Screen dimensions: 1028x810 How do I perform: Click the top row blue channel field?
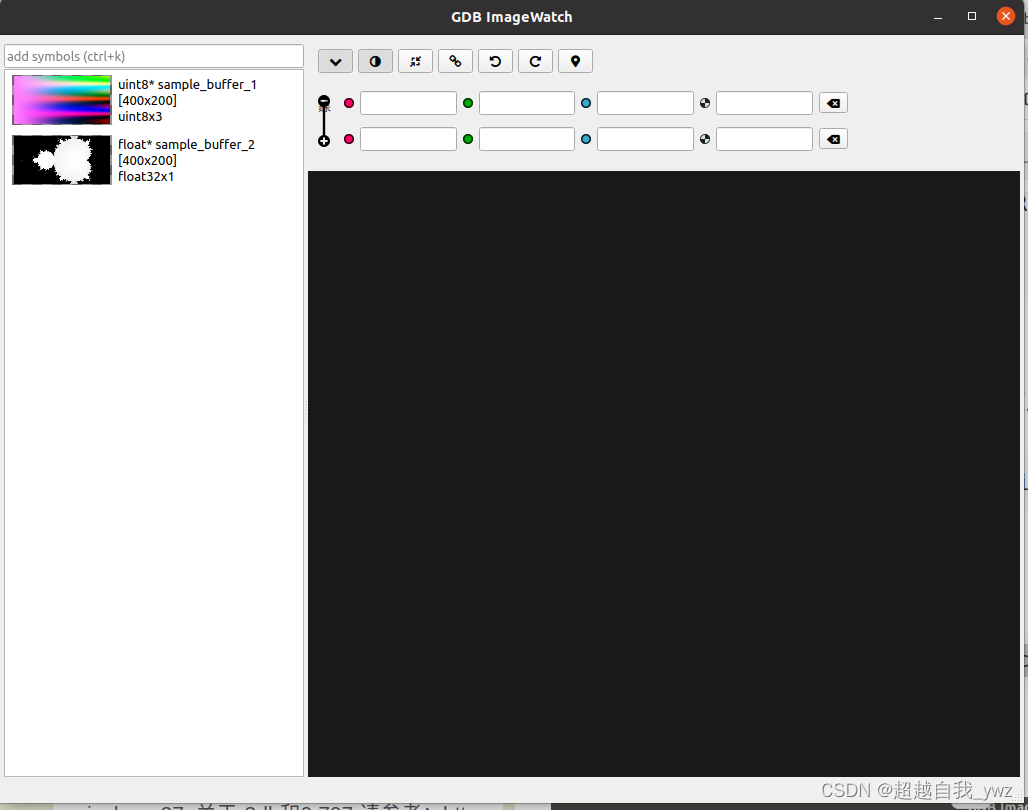(645, 103)
